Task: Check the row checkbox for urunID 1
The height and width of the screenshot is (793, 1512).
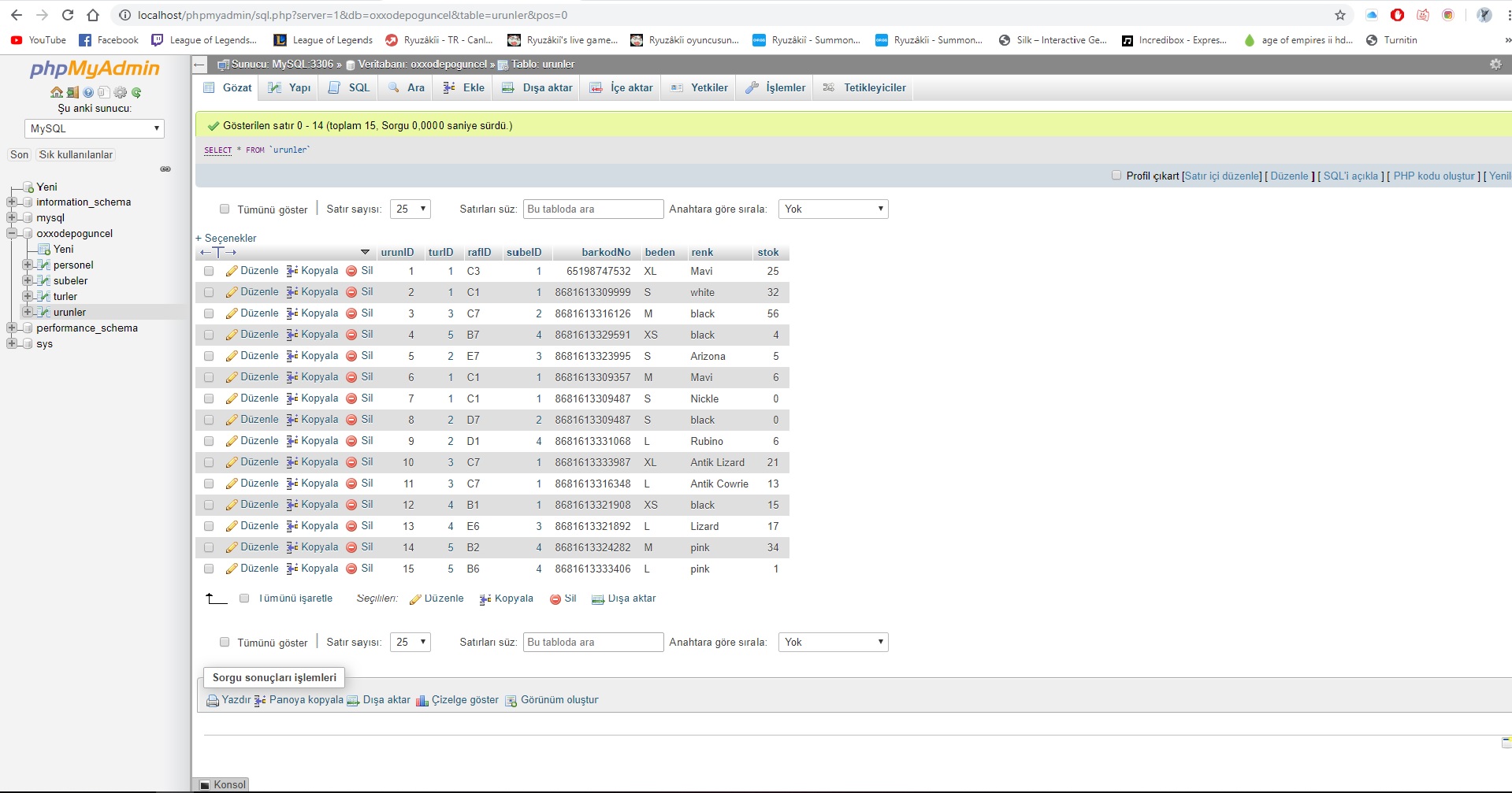Action: [209, 271]
